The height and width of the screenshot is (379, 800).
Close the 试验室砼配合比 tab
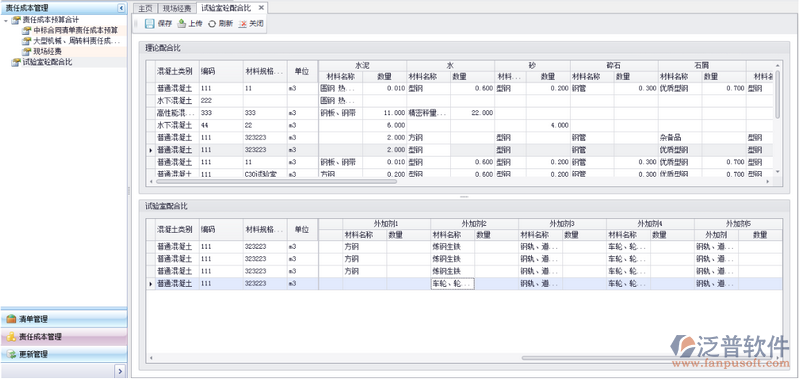click(261, 8)
